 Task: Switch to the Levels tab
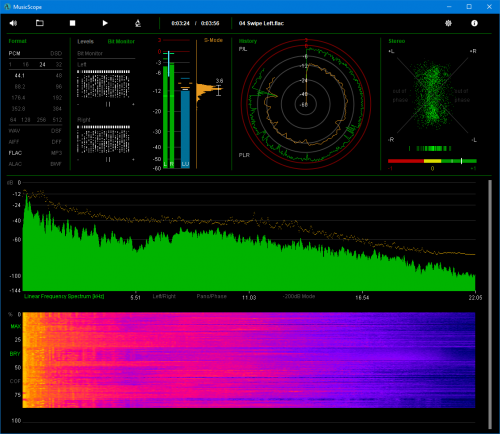[x=85, y=41]
